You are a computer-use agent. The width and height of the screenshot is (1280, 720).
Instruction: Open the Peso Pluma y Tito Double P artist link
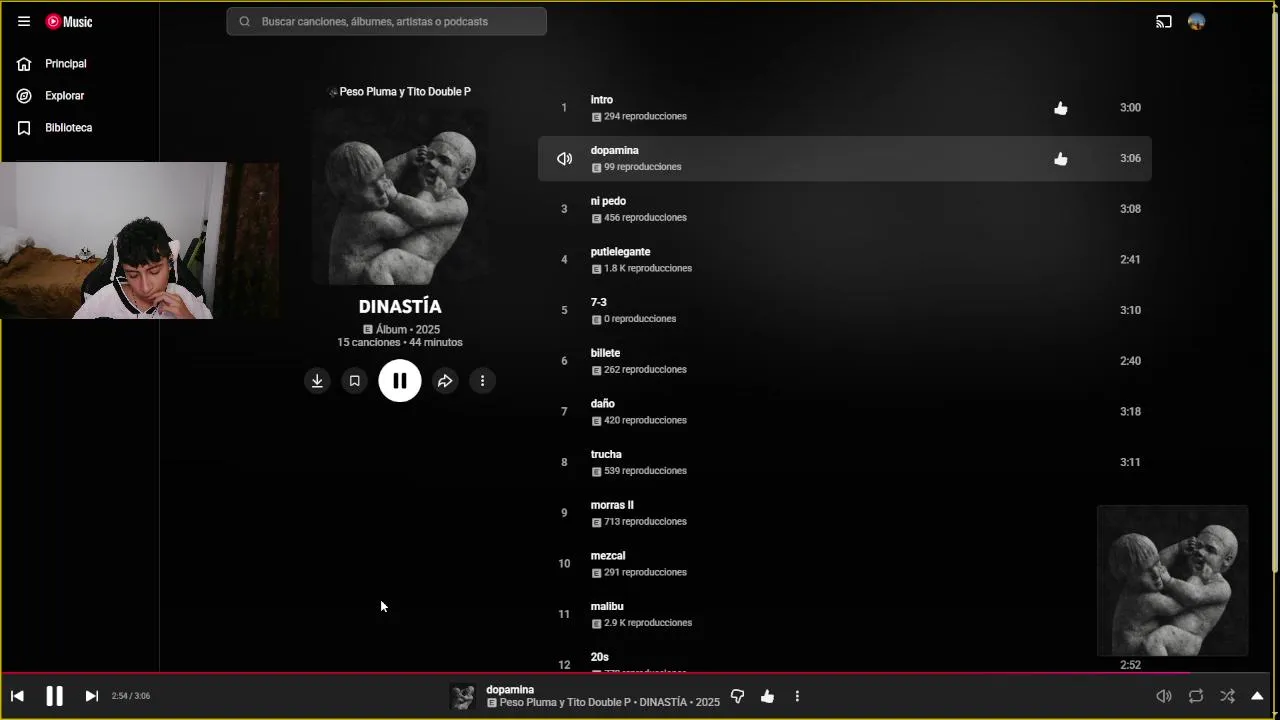click(x=405, y=91)
